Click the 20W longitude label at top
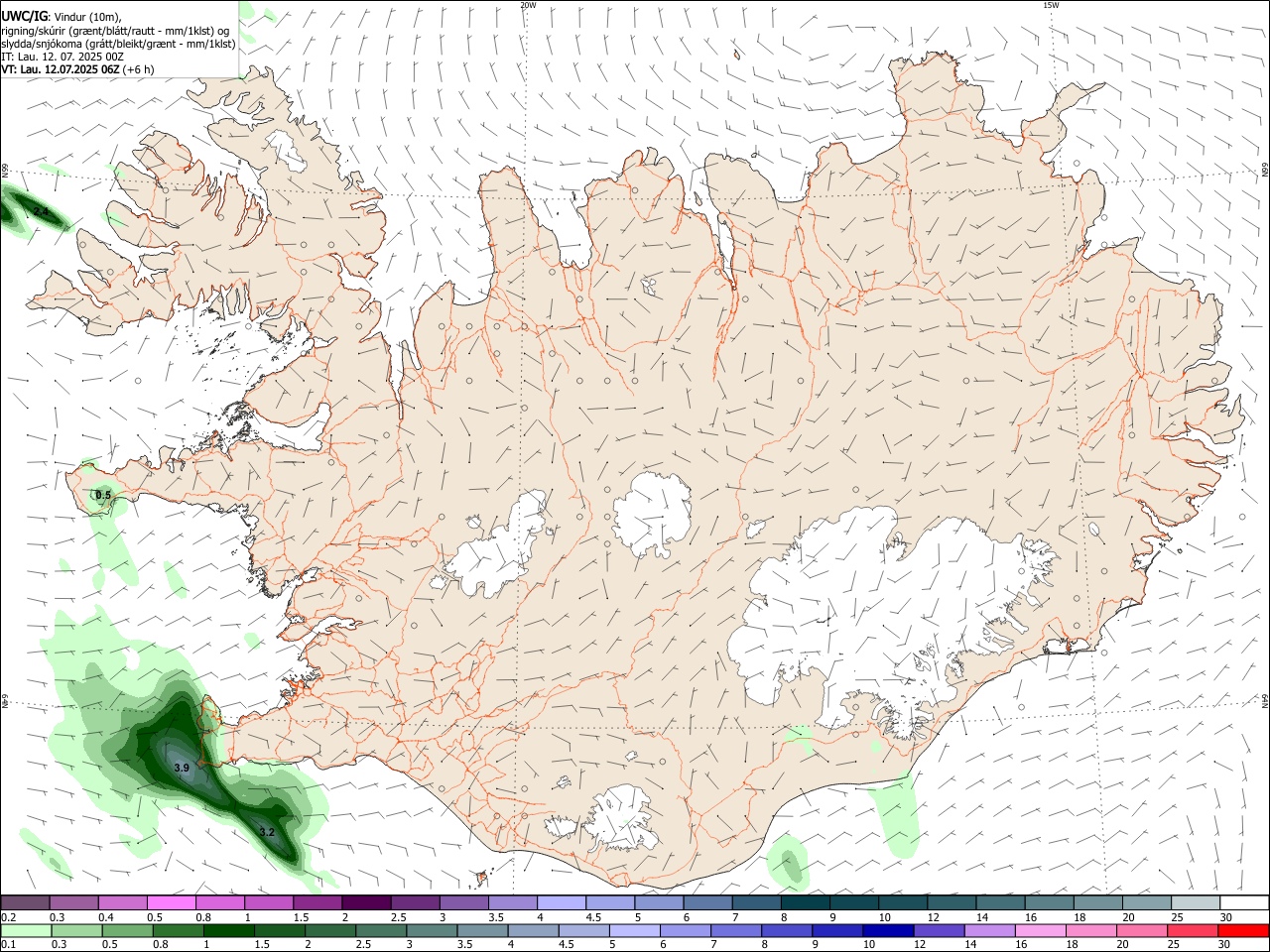1270x952 pixels. coord(528,5)
